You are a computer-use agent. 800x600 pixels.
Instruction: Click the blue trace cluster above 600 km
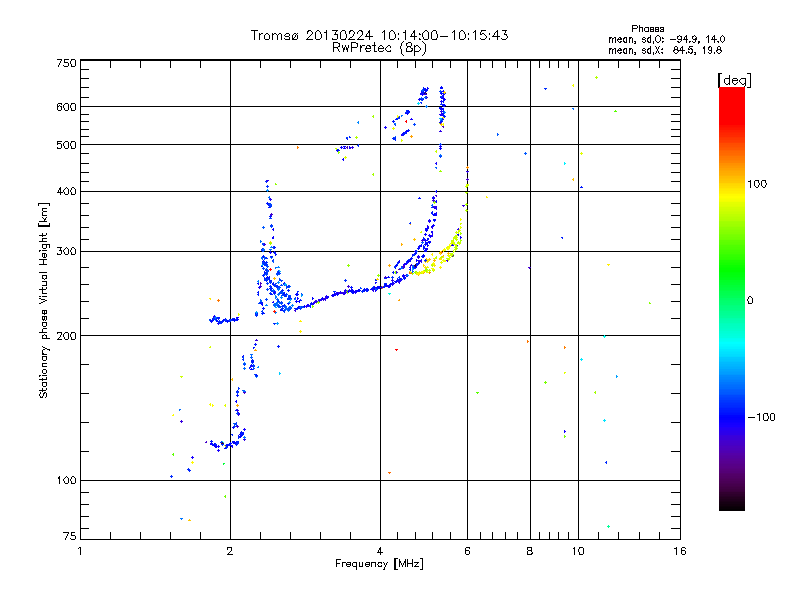point(423,93)
